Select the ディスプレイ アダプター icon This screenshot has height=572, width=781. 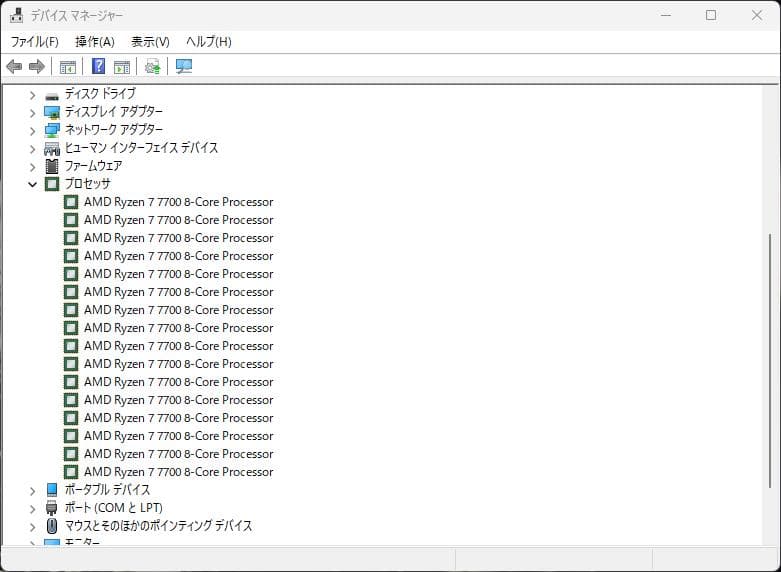click(52, 113)
